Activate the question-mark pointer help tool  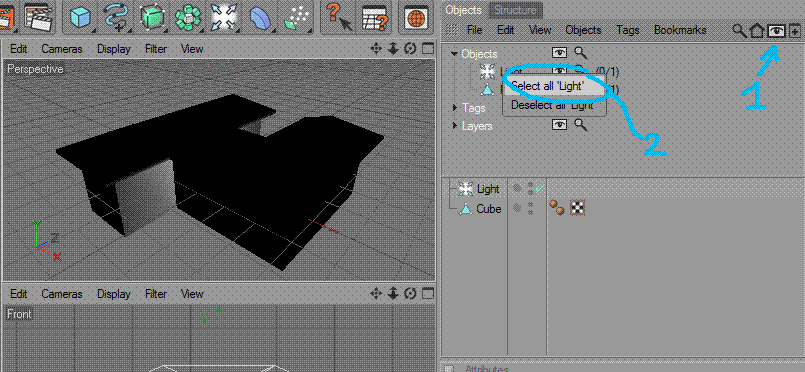click(x=339, y=18)
